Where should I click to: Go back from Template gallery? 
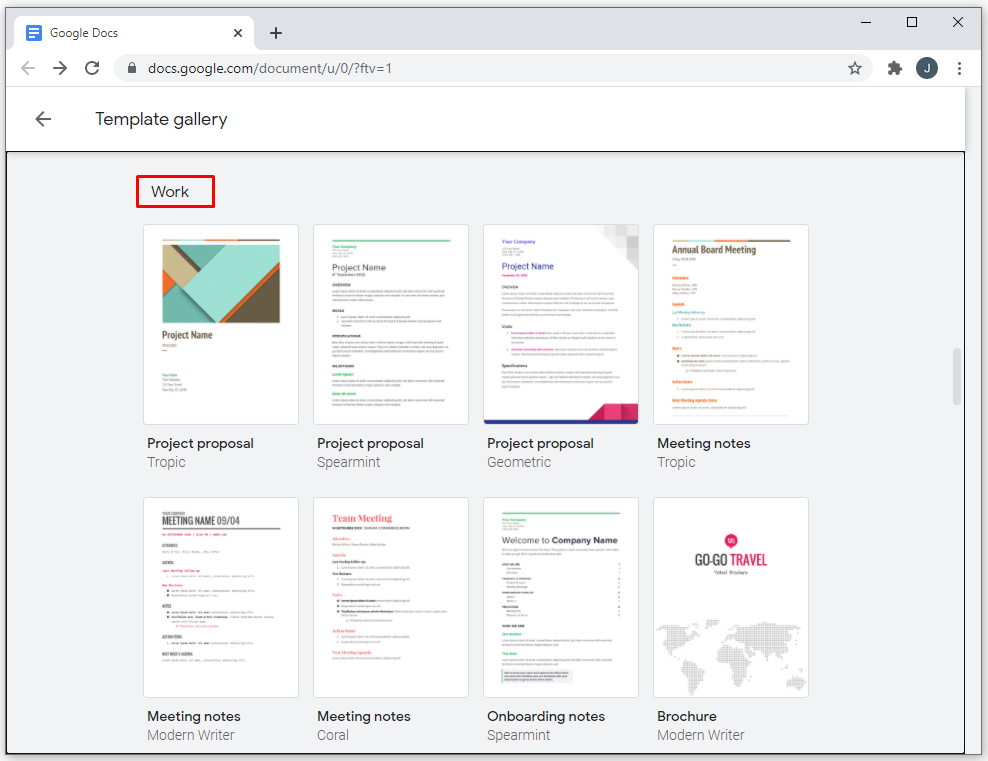point(43,119)
